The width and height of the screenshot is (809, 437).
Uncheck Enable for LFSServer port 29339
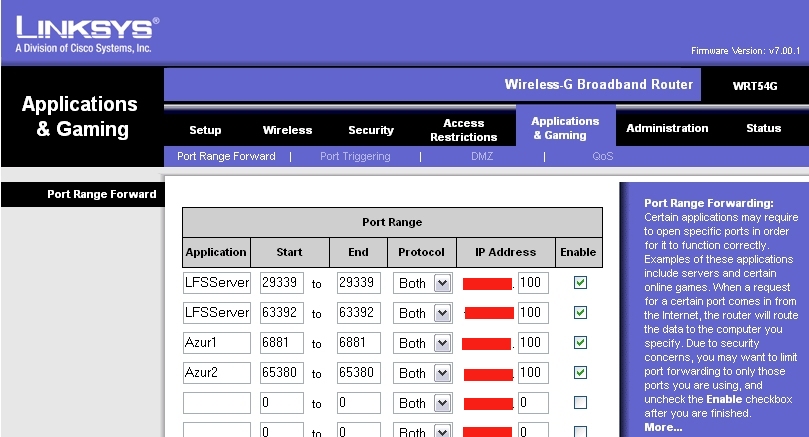580,282
